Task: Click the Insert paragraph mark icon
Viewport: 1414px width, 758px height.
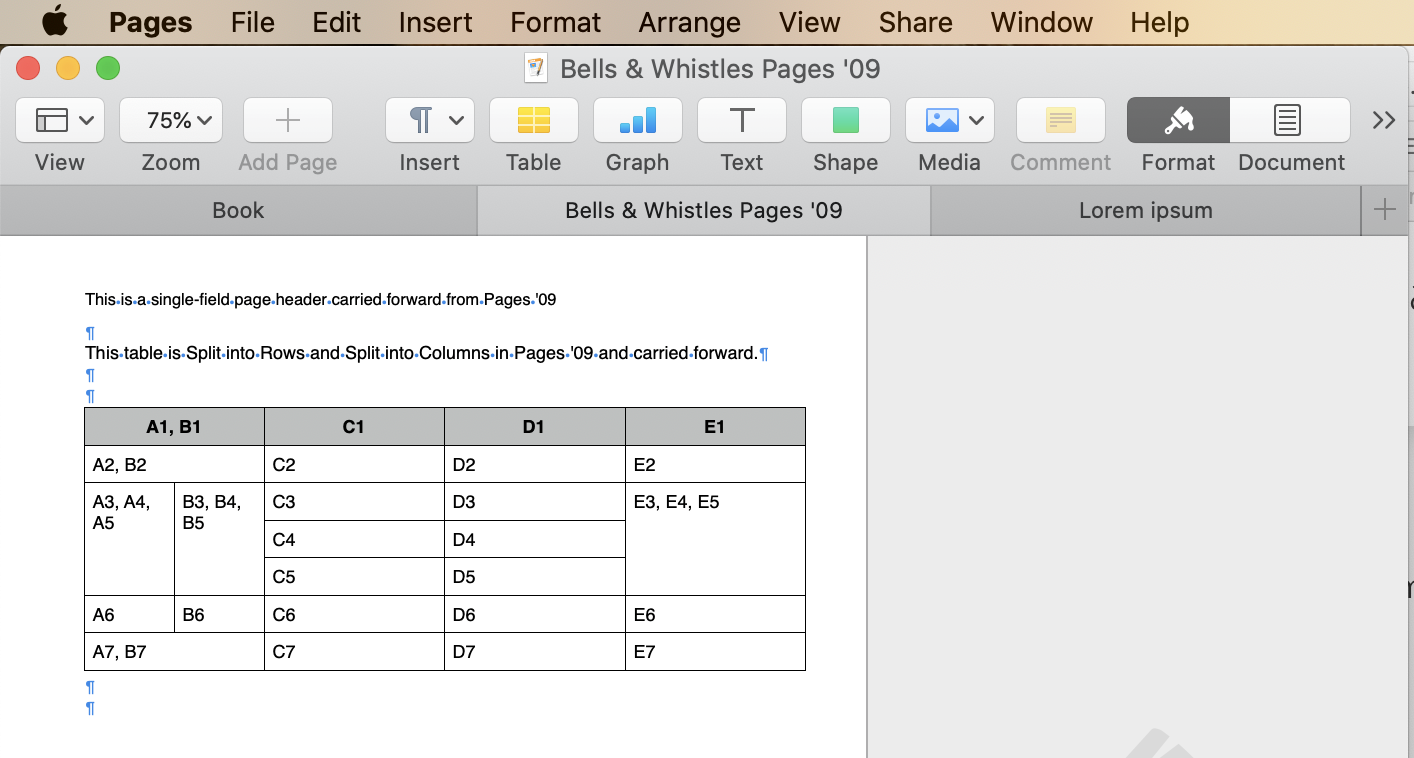Action: (x=421, y=121)
